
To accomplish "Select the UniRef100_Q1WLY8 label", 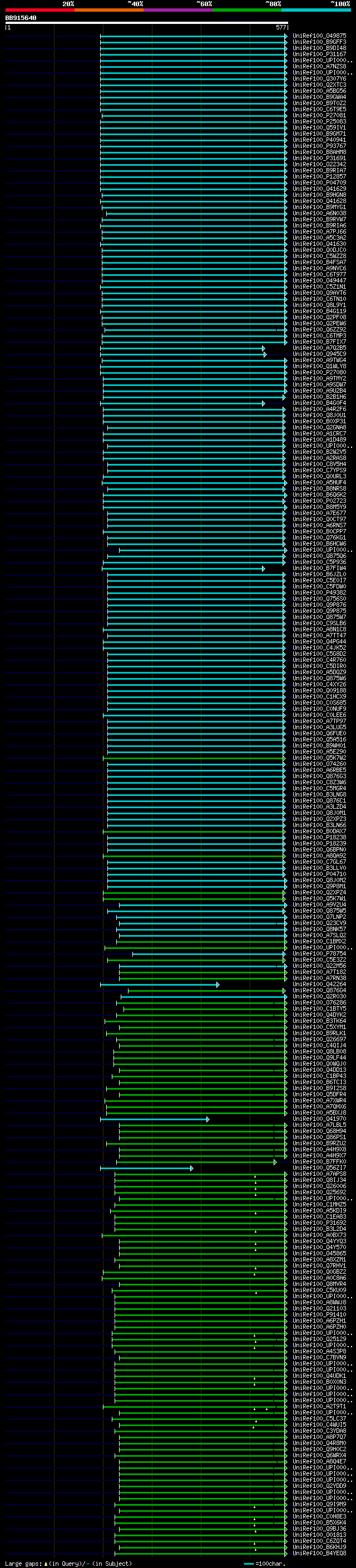I will point(319,367).
